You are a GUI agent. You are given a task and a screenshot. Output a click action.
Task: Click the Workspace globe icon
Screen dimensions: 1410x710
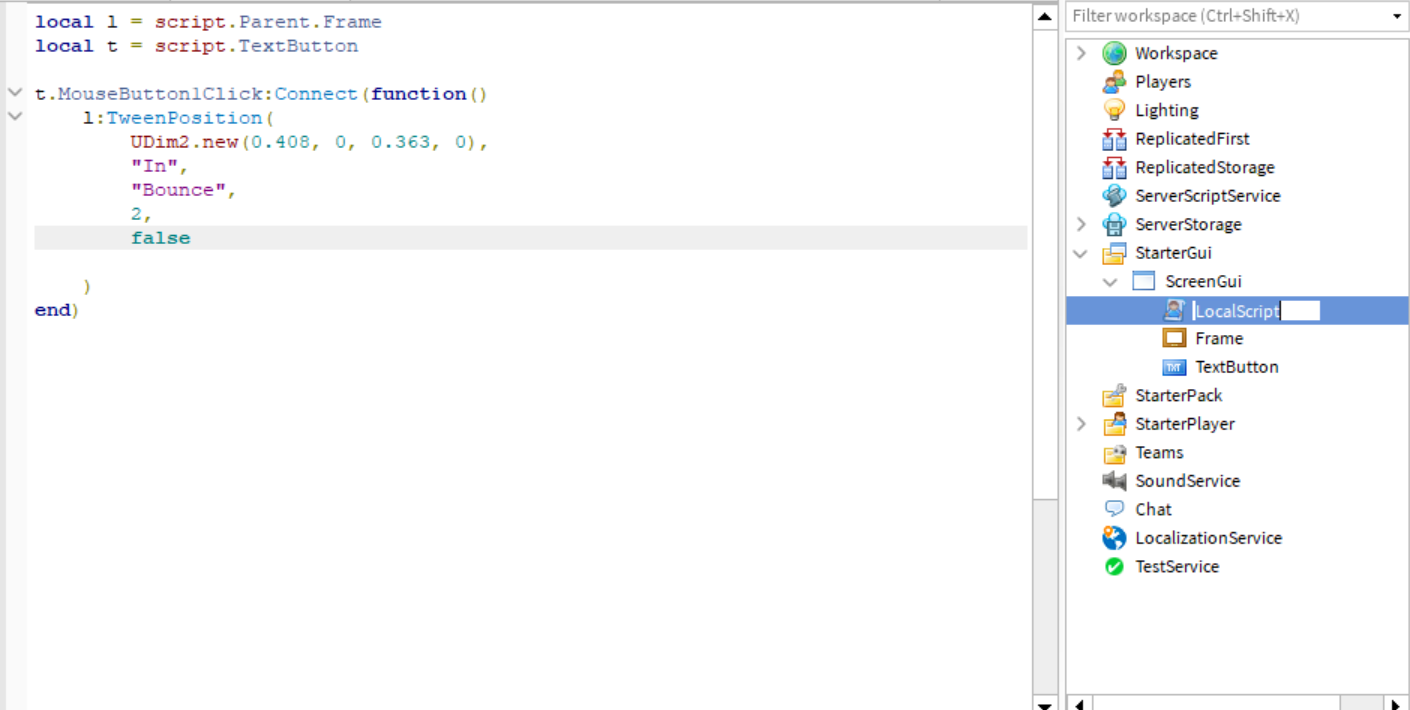1113,53
